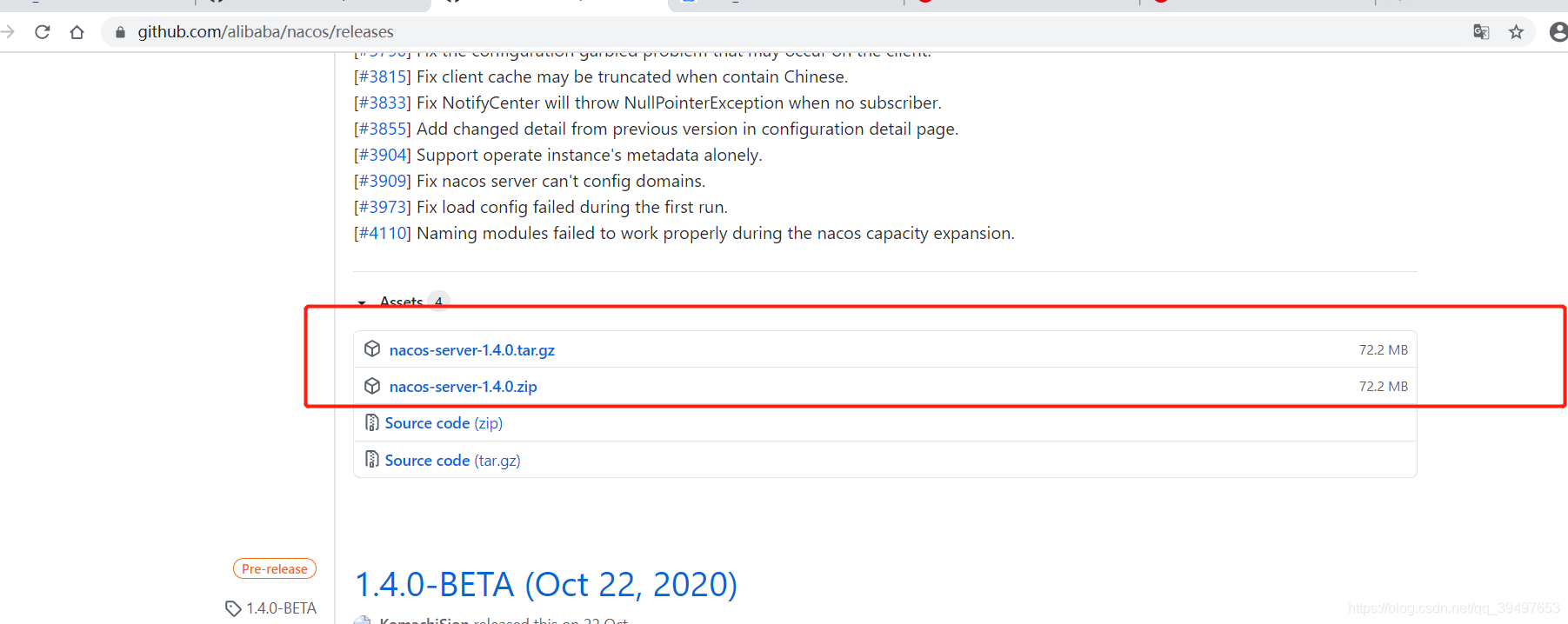Image resolution: width=1568 pixels, height=624 pixels.
Task: Click text 'Support operate instance's metadata alonely.'
Action: [x=589, y=155]
